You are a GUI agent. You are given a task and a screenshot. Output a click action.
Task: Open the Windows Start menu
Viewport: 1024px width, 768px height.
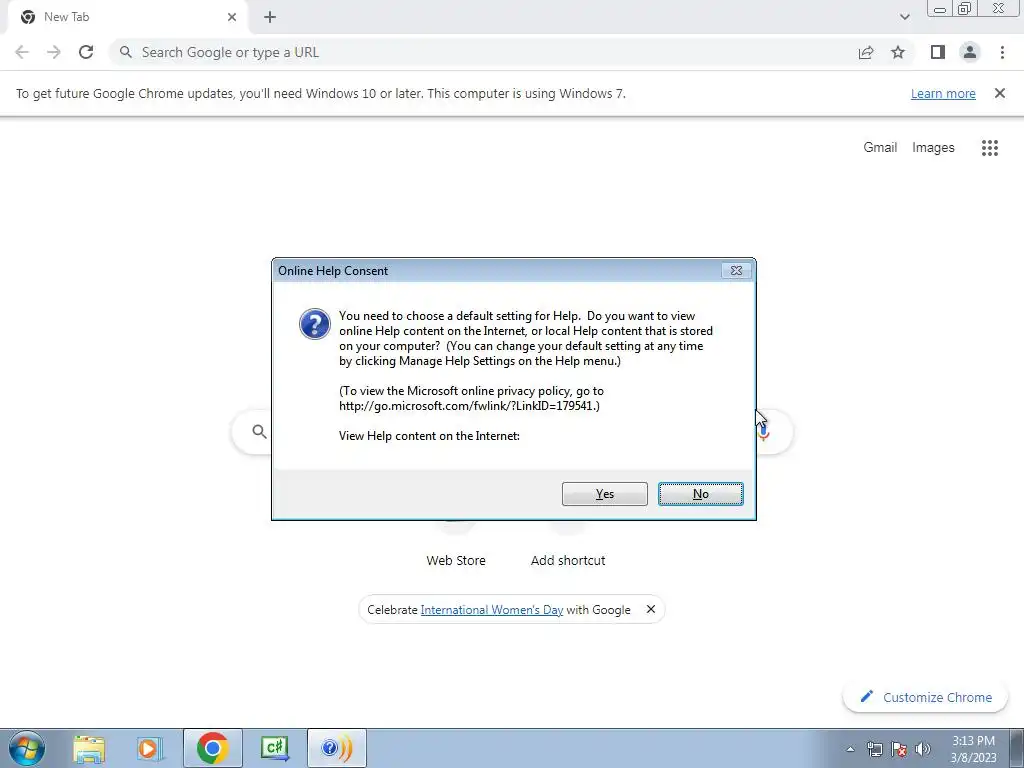[x=27, y=748]
